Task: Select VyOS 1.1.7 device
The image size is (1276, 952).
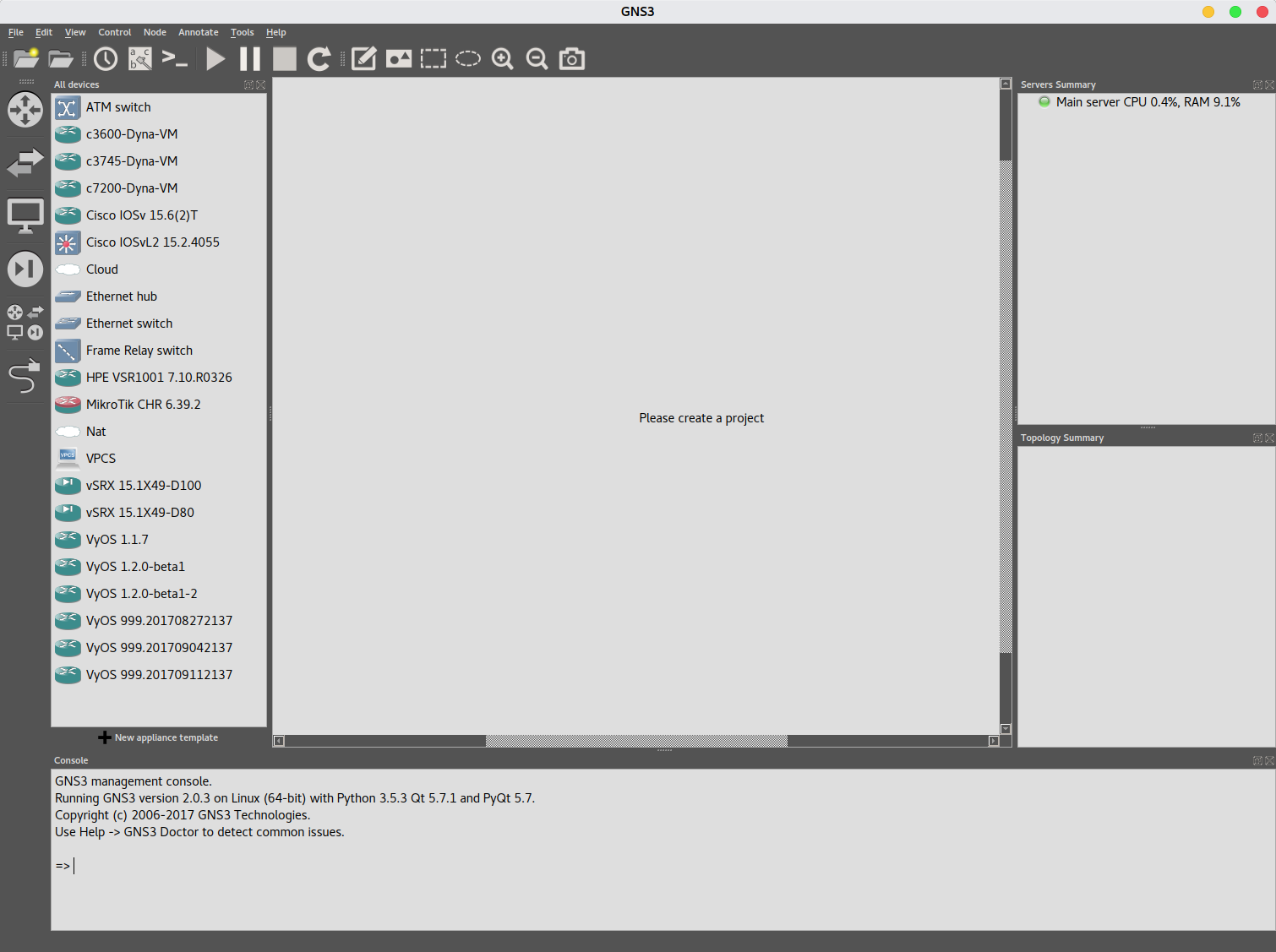Action: (159, 540)
